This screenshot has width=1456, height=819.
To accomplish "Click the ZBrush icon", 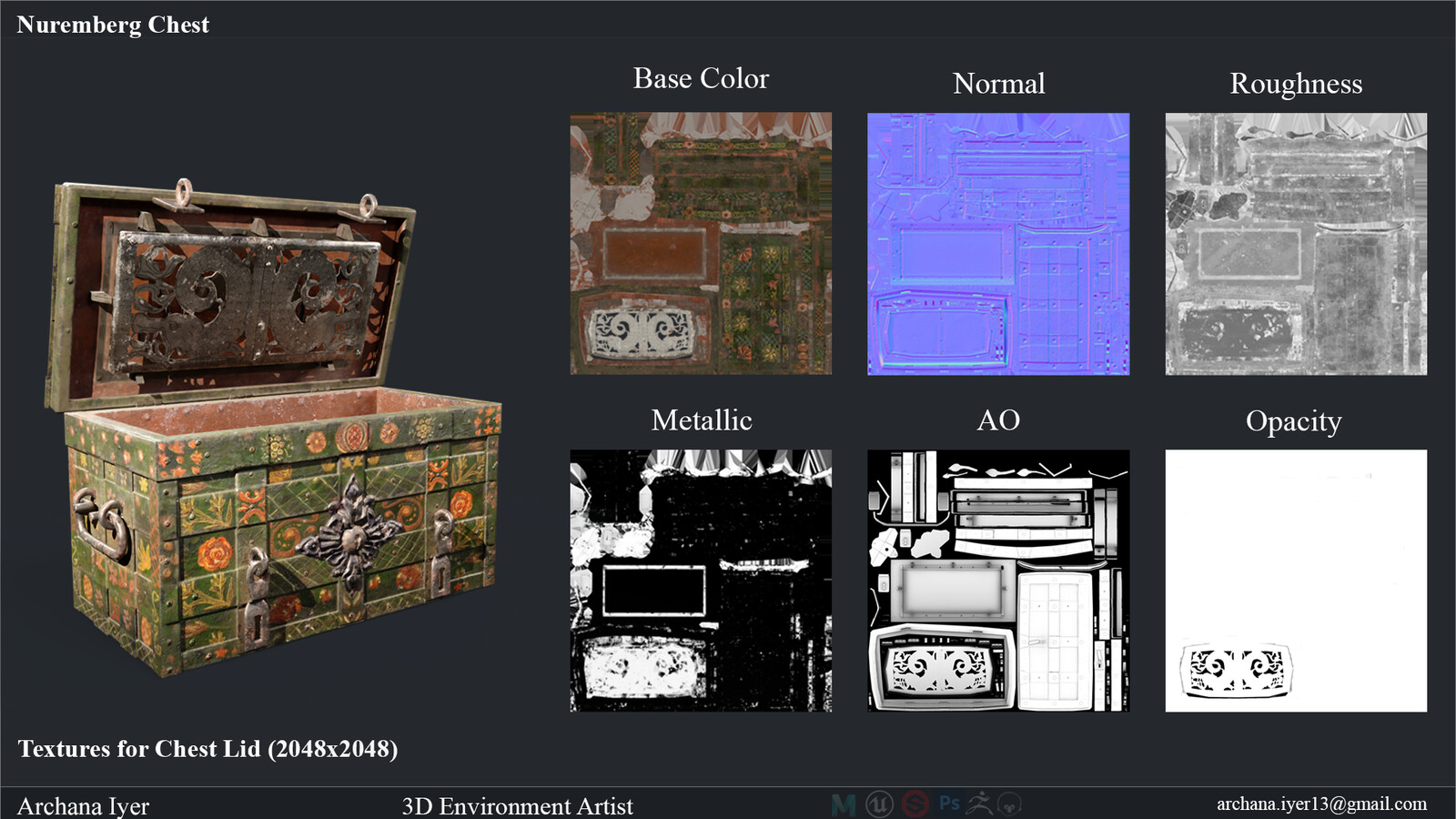I will click(980, 804).
